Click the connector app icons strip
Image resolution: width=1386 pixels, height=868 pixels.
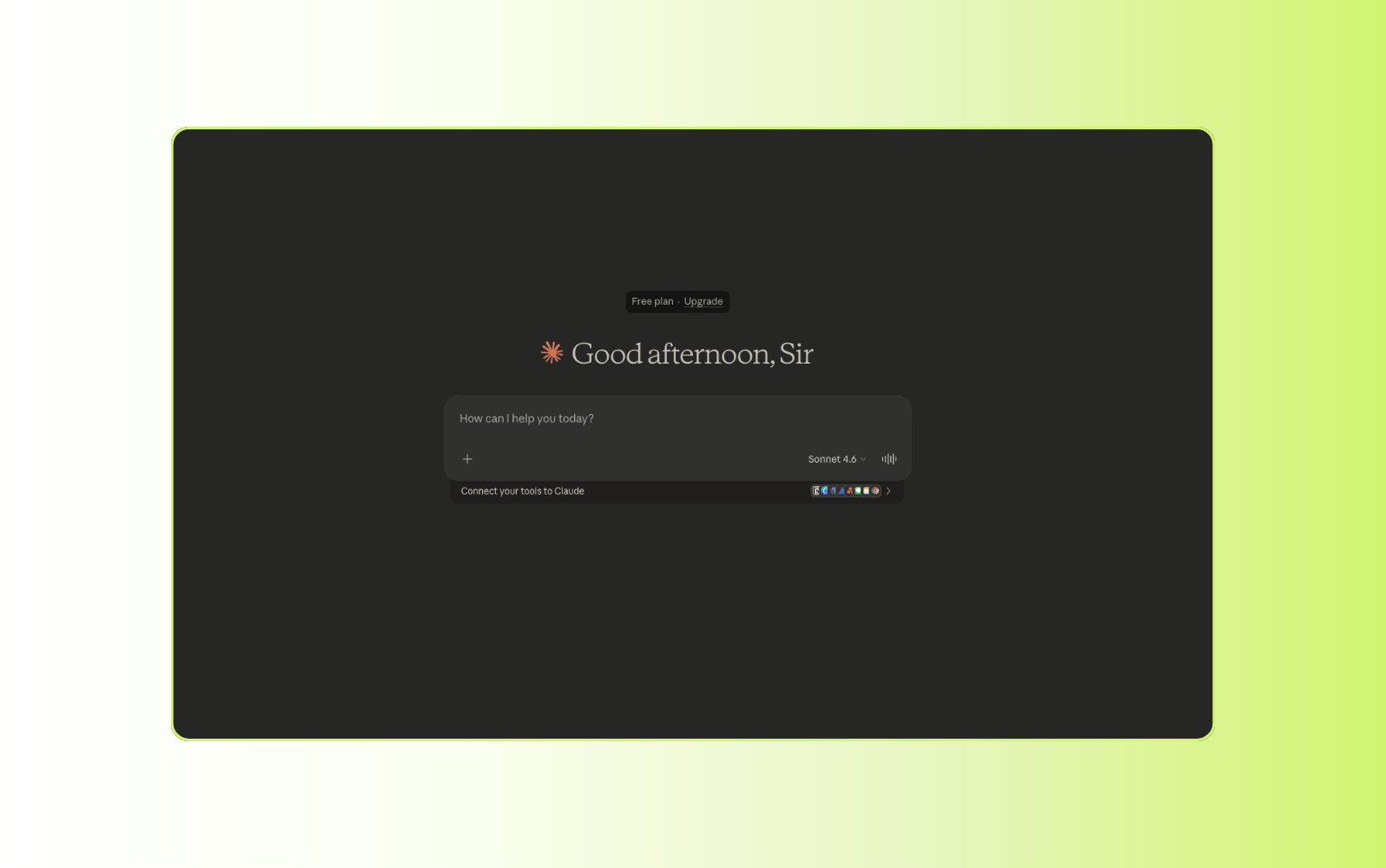point(846,491)
